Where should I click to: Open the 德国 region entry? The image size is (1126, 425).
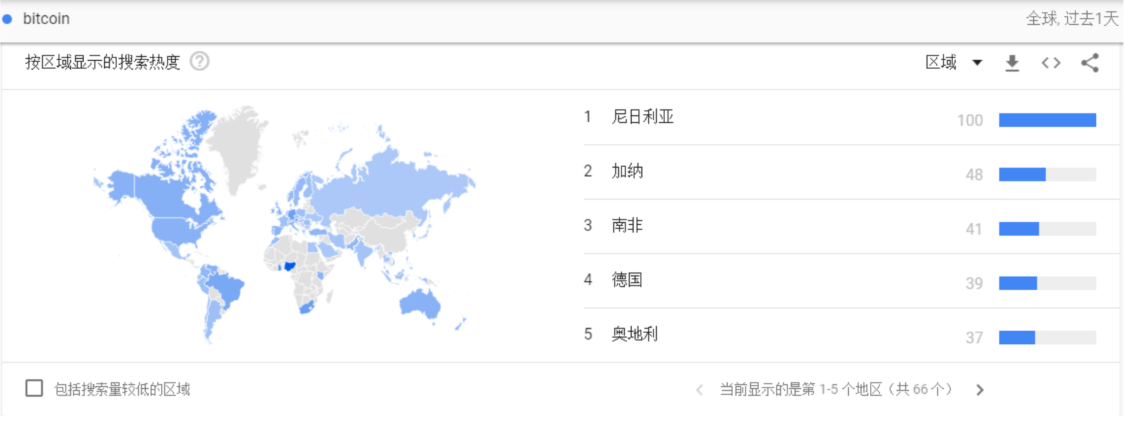(628, 279)
